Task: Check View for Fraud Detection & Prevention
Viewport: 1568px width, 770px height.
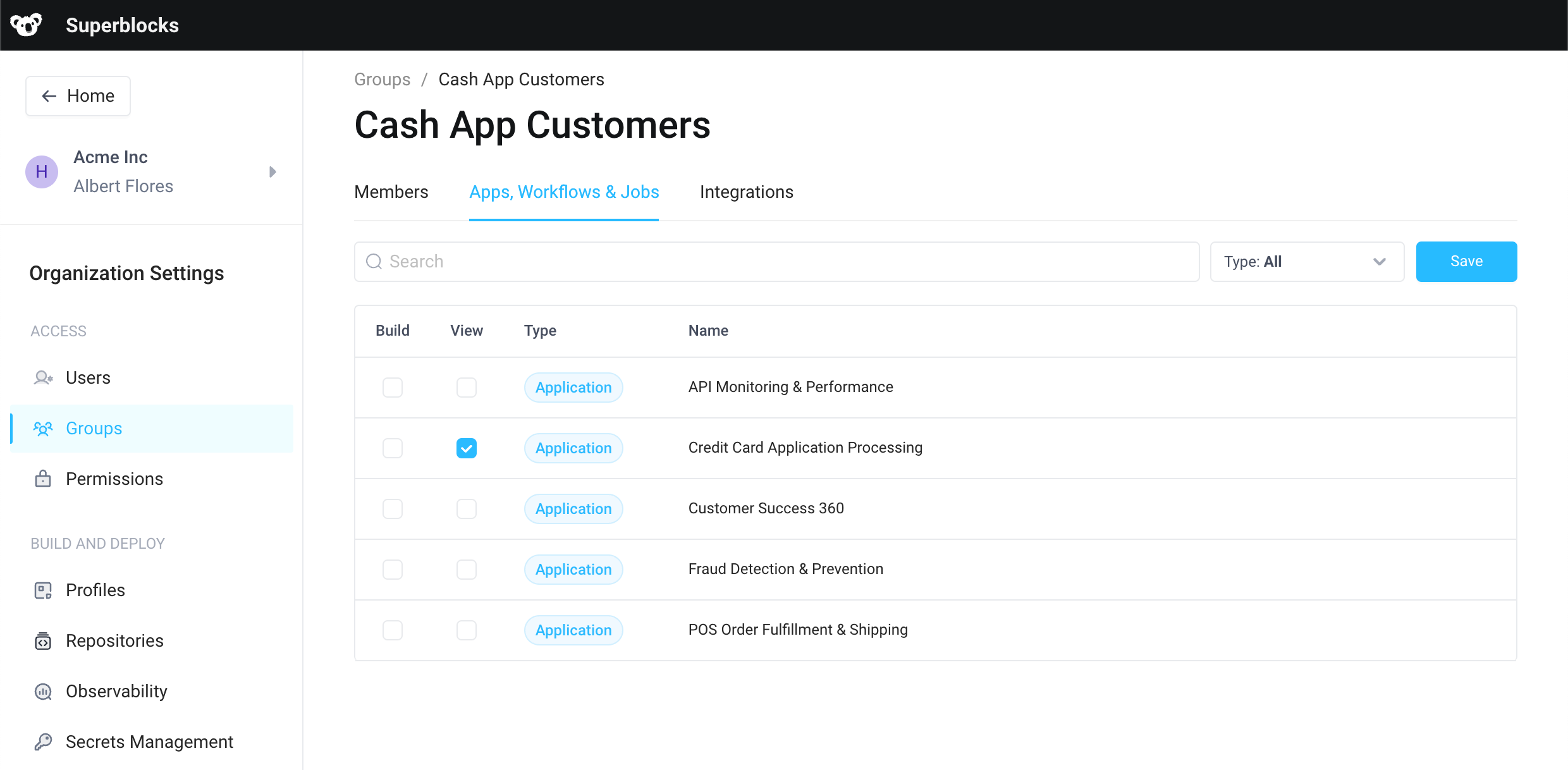Action: [x=467, y=569]
